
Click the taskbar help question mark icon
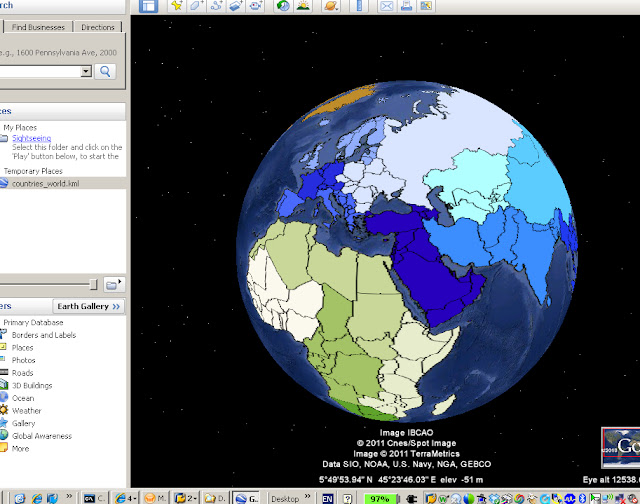347,499
